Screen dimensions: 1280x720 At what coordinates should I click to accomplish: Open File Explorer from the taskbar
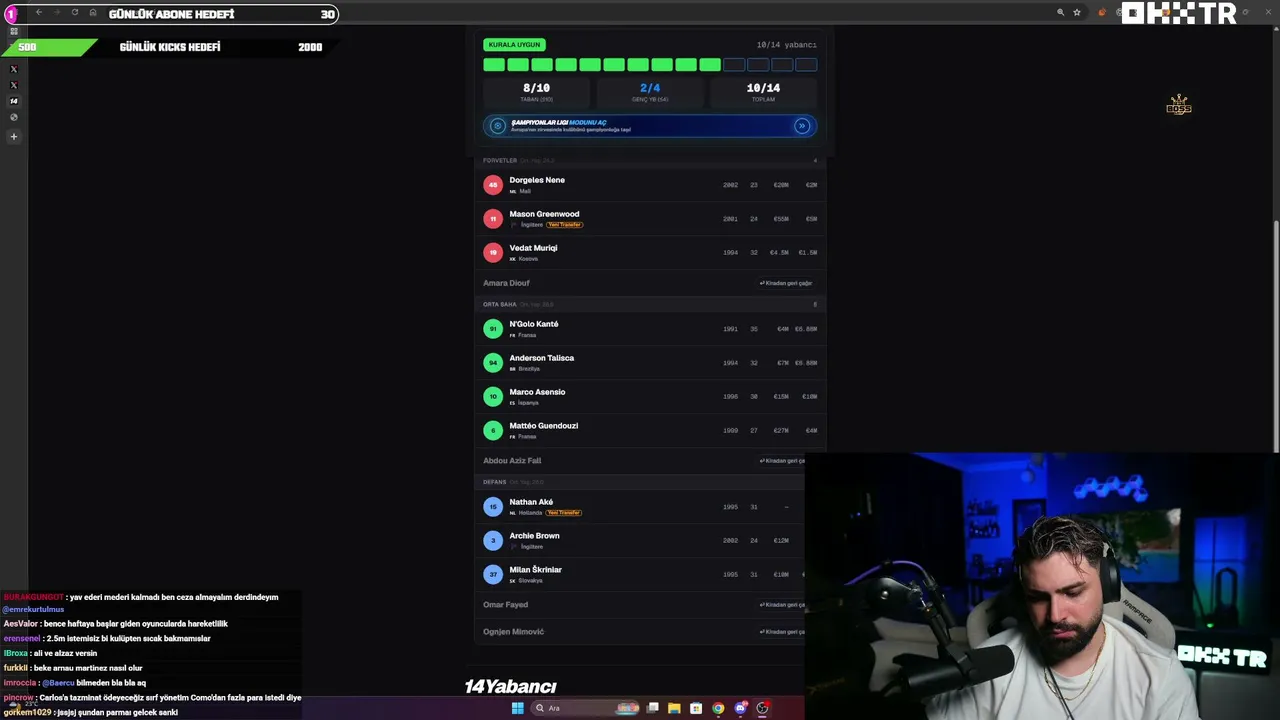(x=674, y=708)
